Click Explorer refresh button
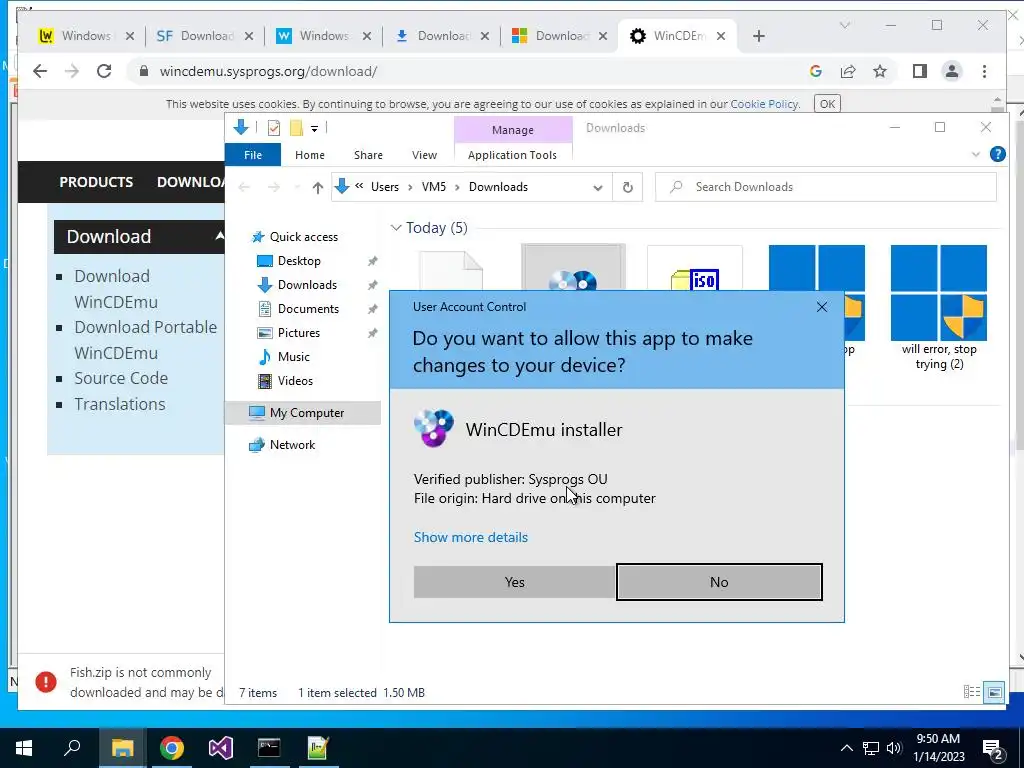Image resolution: width=1024 pixels, height=768 pixels. 627,187
